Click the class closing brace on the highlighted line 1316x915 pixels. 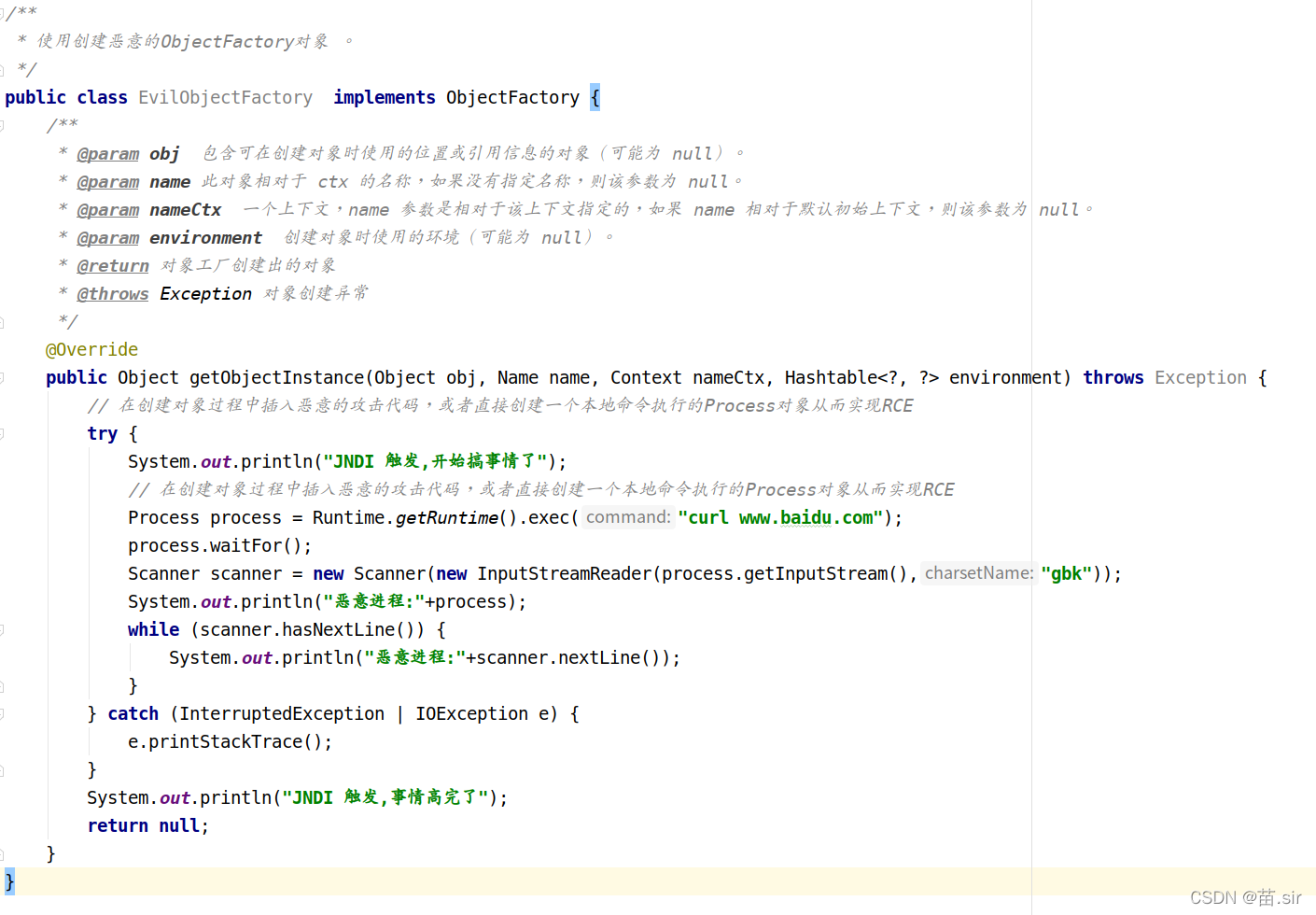(x=9, y=881)
